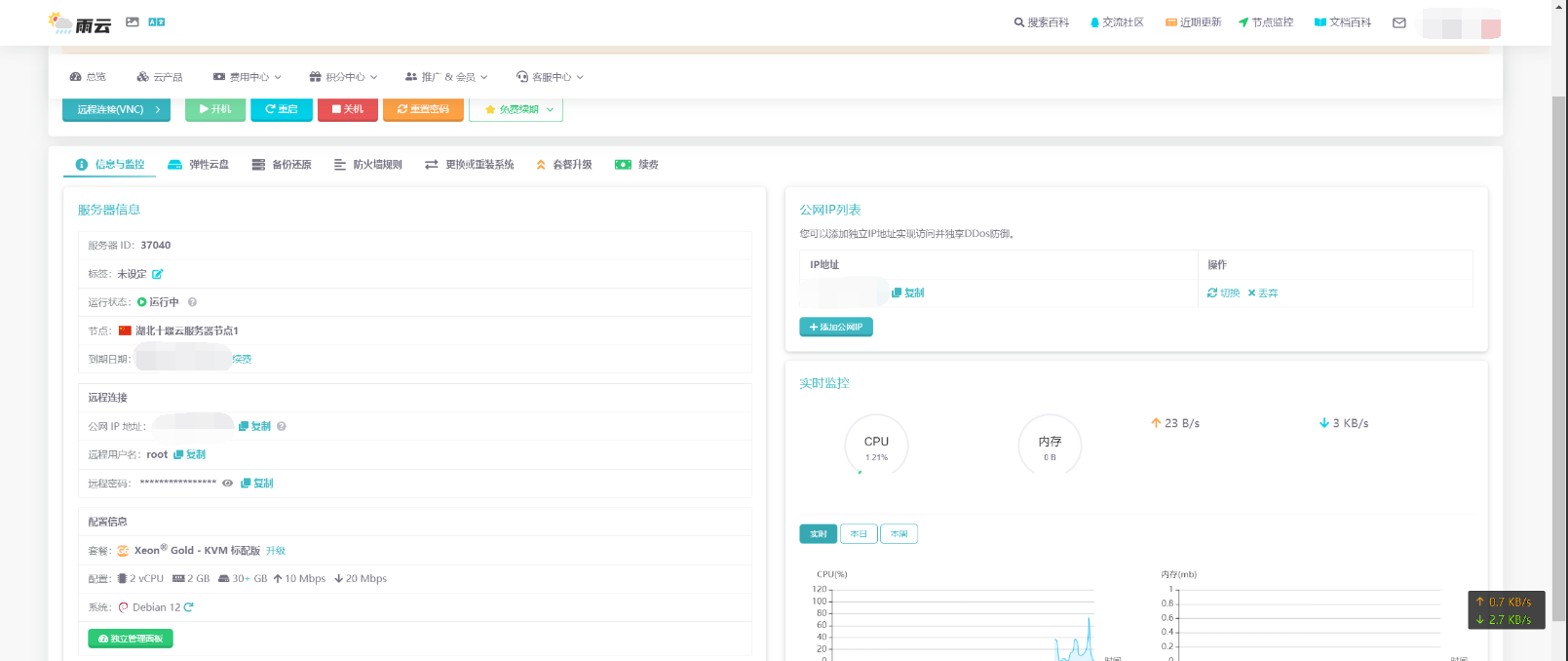Open 文档百科 in the header
This screenshot has width=1568, height=661.
[x=1343, y=22]
